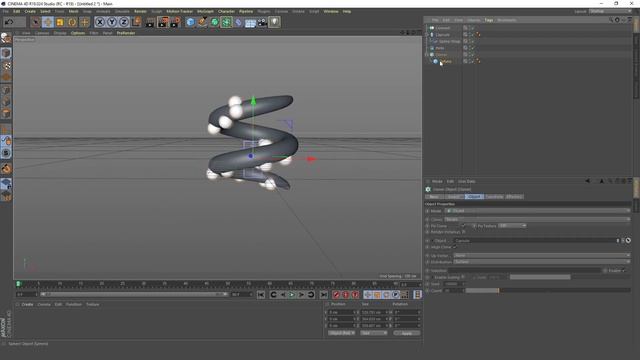The width and height of the screenshot is (640, 360).
Task: Click the Coordinate System icon next to Z
Action: 136,22
